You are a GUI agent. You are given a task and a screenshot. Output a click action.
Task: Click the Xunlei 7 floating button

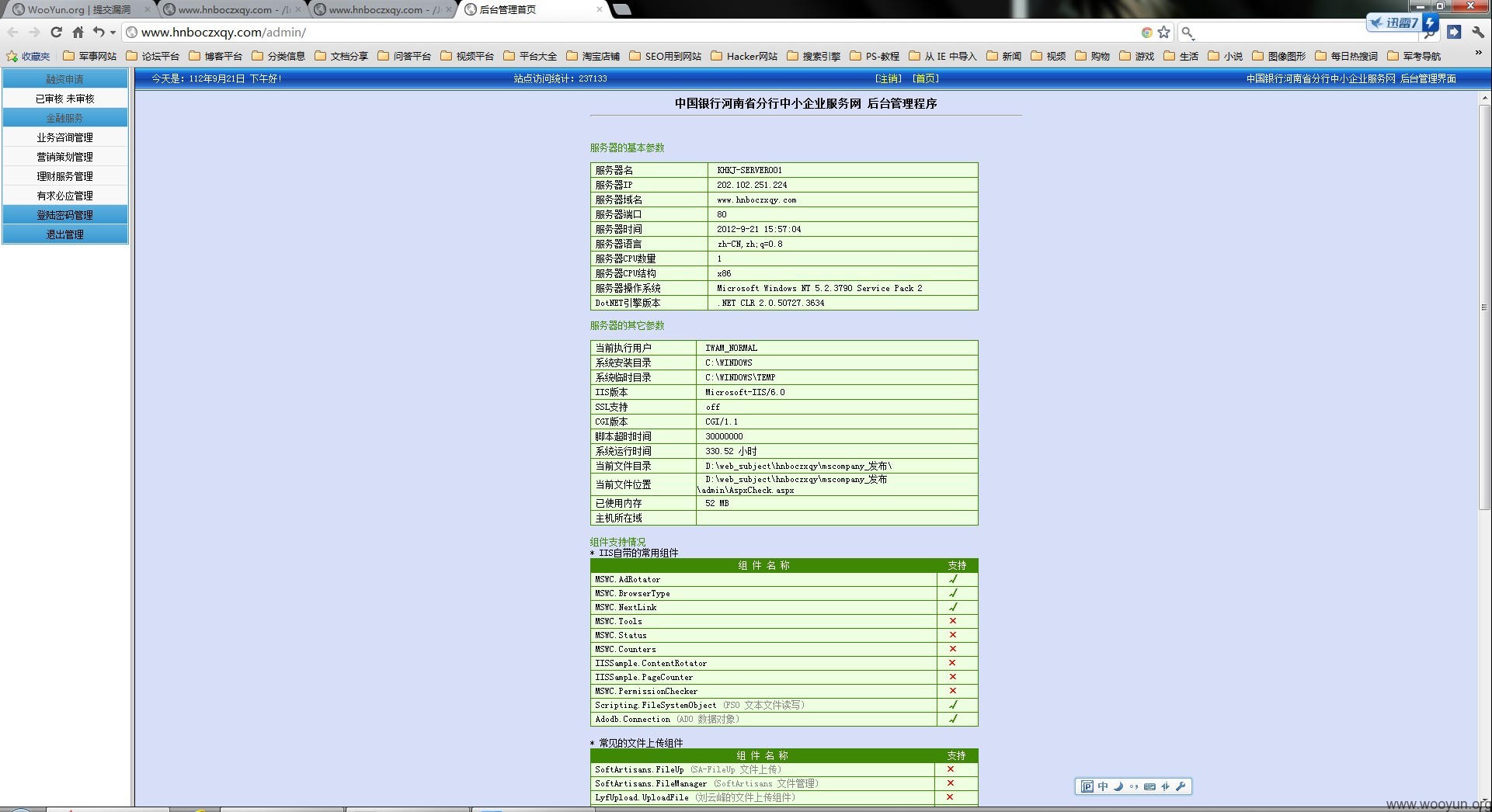(x=1402, y=23)
